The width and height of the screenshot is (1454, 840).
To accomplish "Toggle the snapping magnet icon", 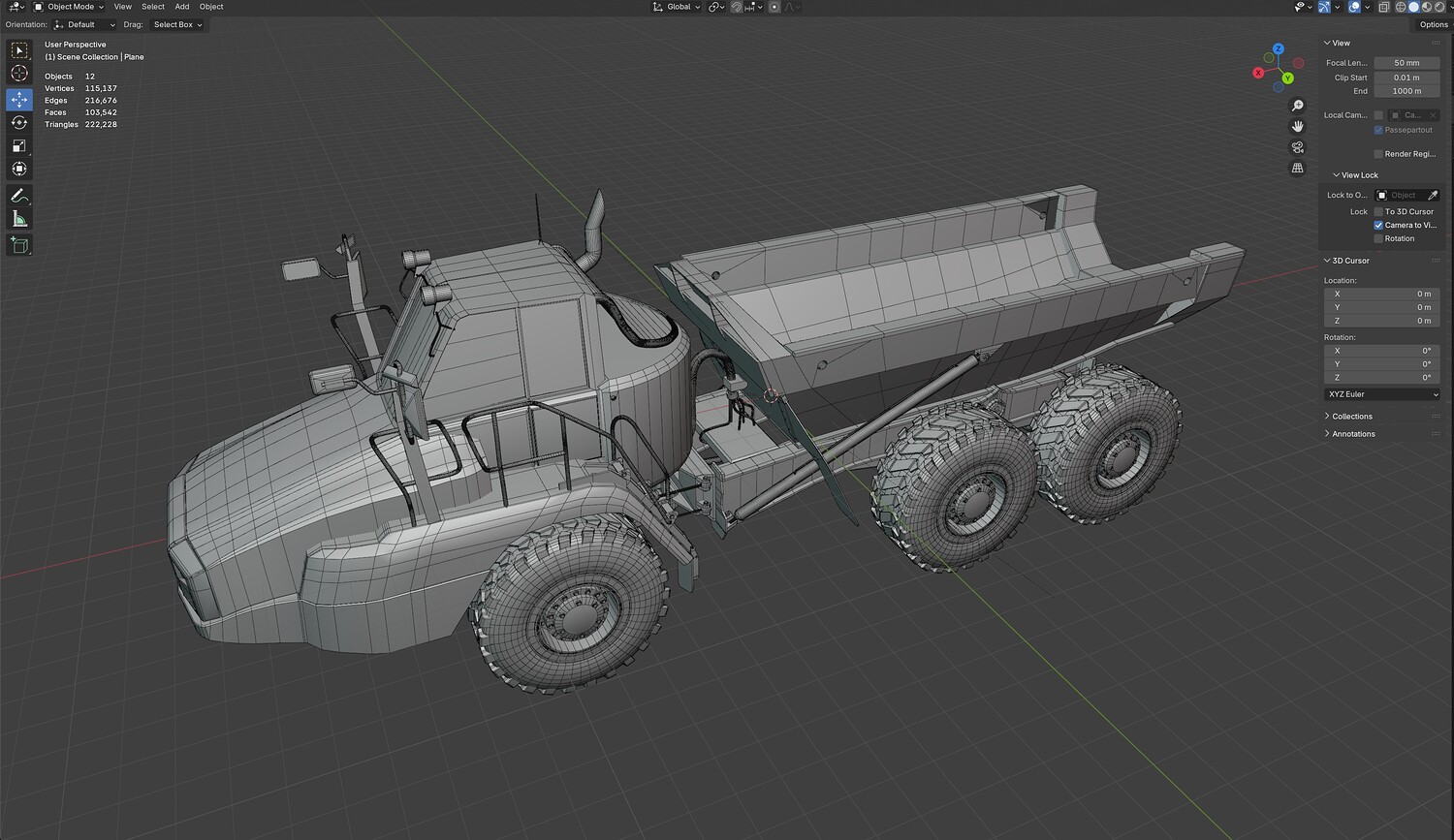I will click(x=737, y=7).
